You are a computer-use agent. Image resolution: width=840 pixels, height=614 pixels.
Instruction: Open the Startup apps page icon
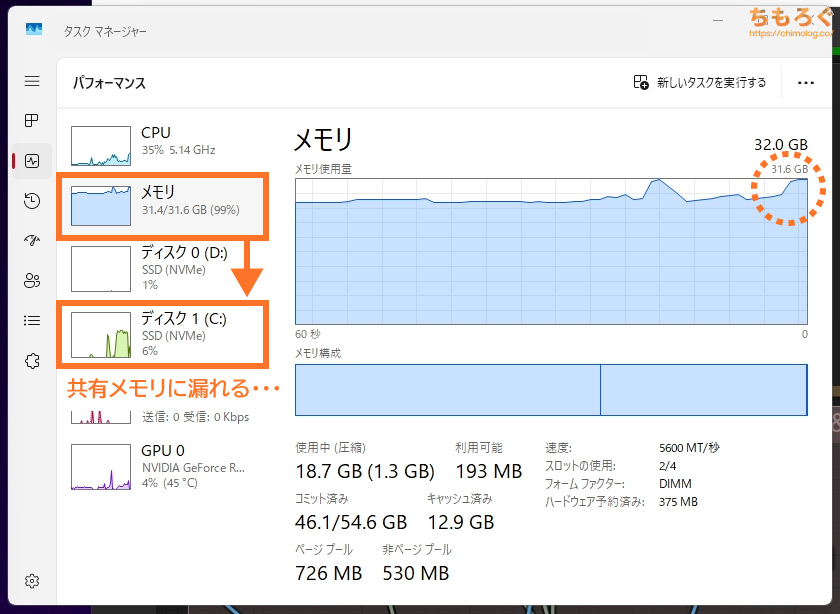point(32,241)
